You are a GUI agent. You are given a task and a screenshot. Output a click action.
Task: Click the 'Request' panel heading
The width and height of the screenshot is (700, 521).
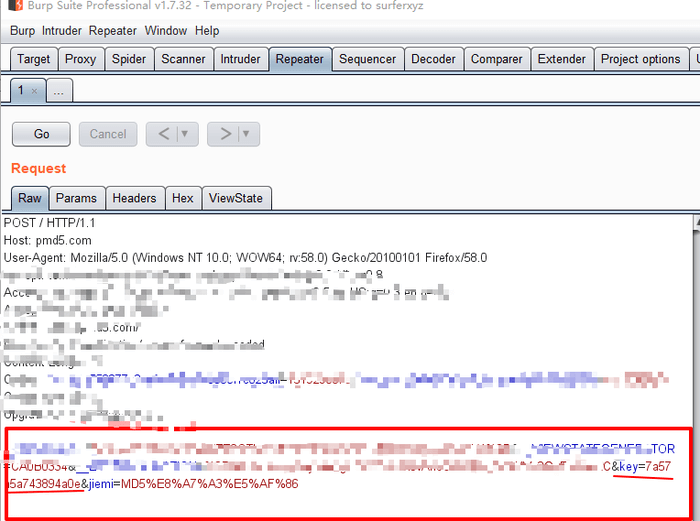pos(38,168)
